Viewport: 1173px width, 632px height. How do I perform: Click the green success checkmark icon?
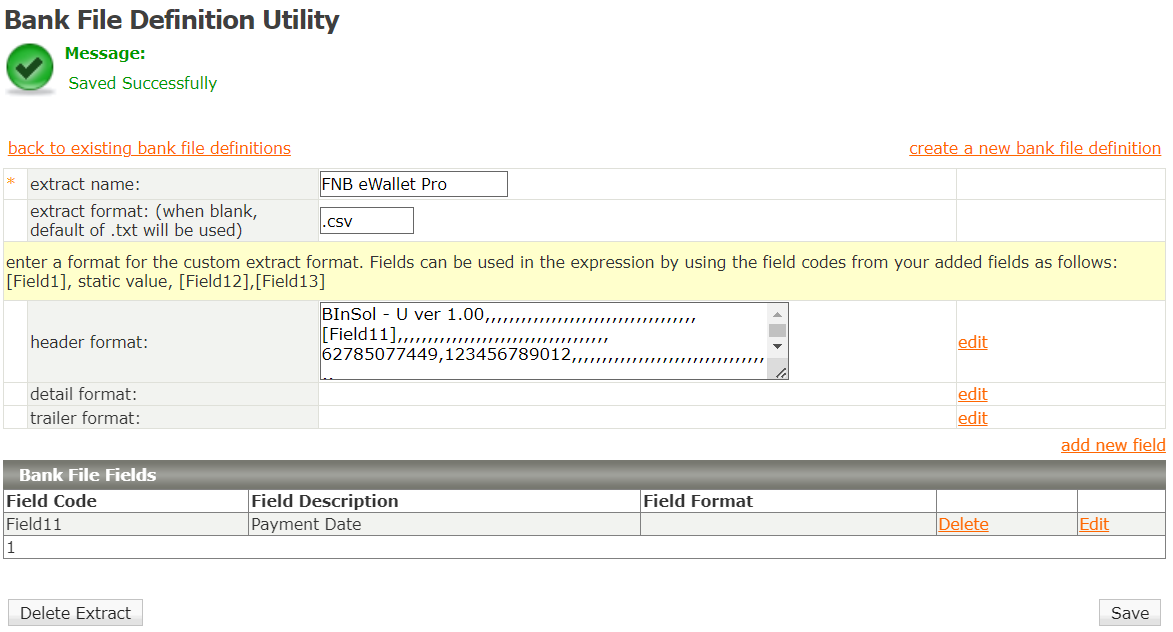coord(30,69)
